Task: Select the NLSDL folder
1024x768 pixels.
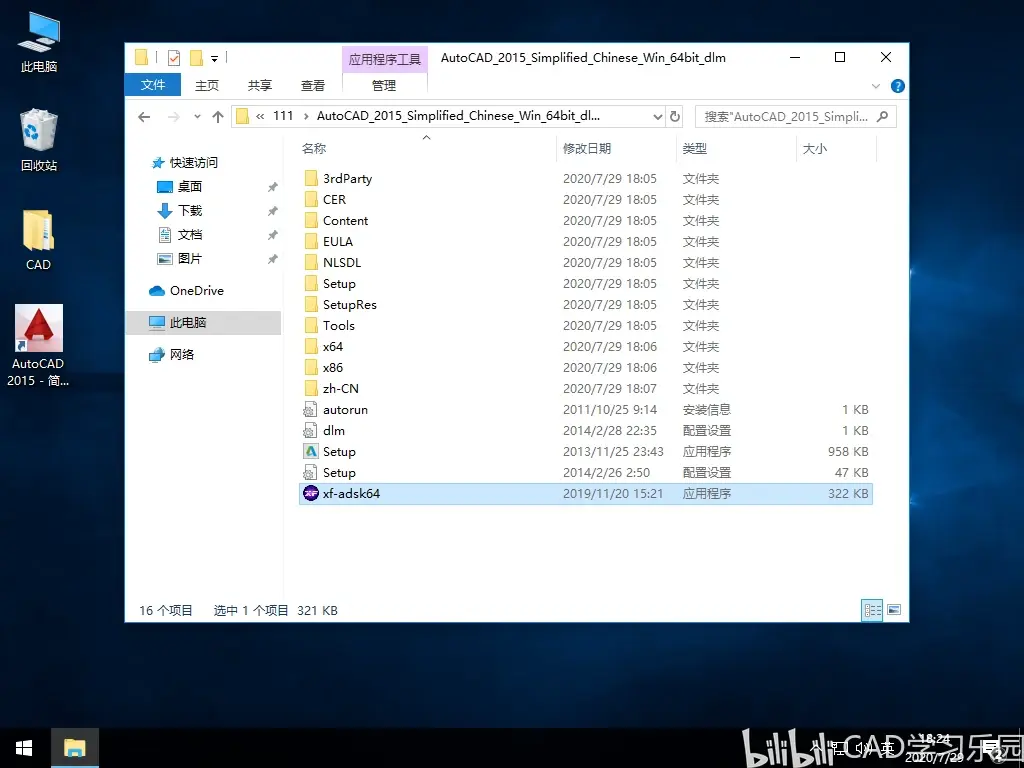Action: tap(585, 263)
